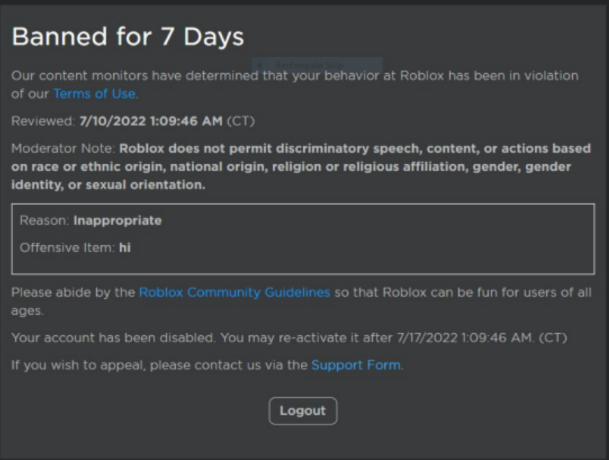Image resolution: width=609 pixels, height=460 pixels.
Task: Click the reviewed timestamp 7/10/2022 1:09:46 AM
Action: (x=151, y=121)
